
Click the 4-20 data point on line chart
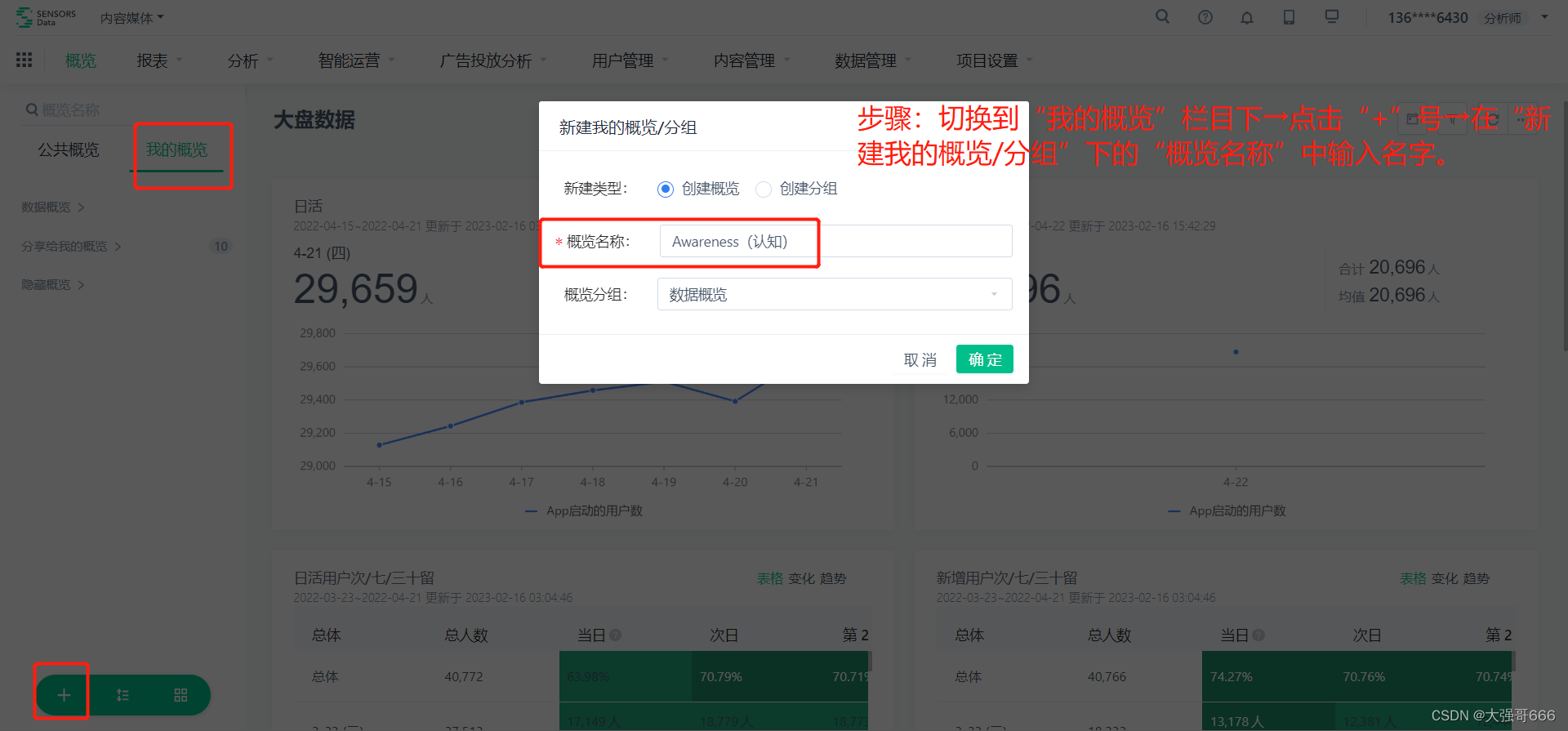(735, 401)
